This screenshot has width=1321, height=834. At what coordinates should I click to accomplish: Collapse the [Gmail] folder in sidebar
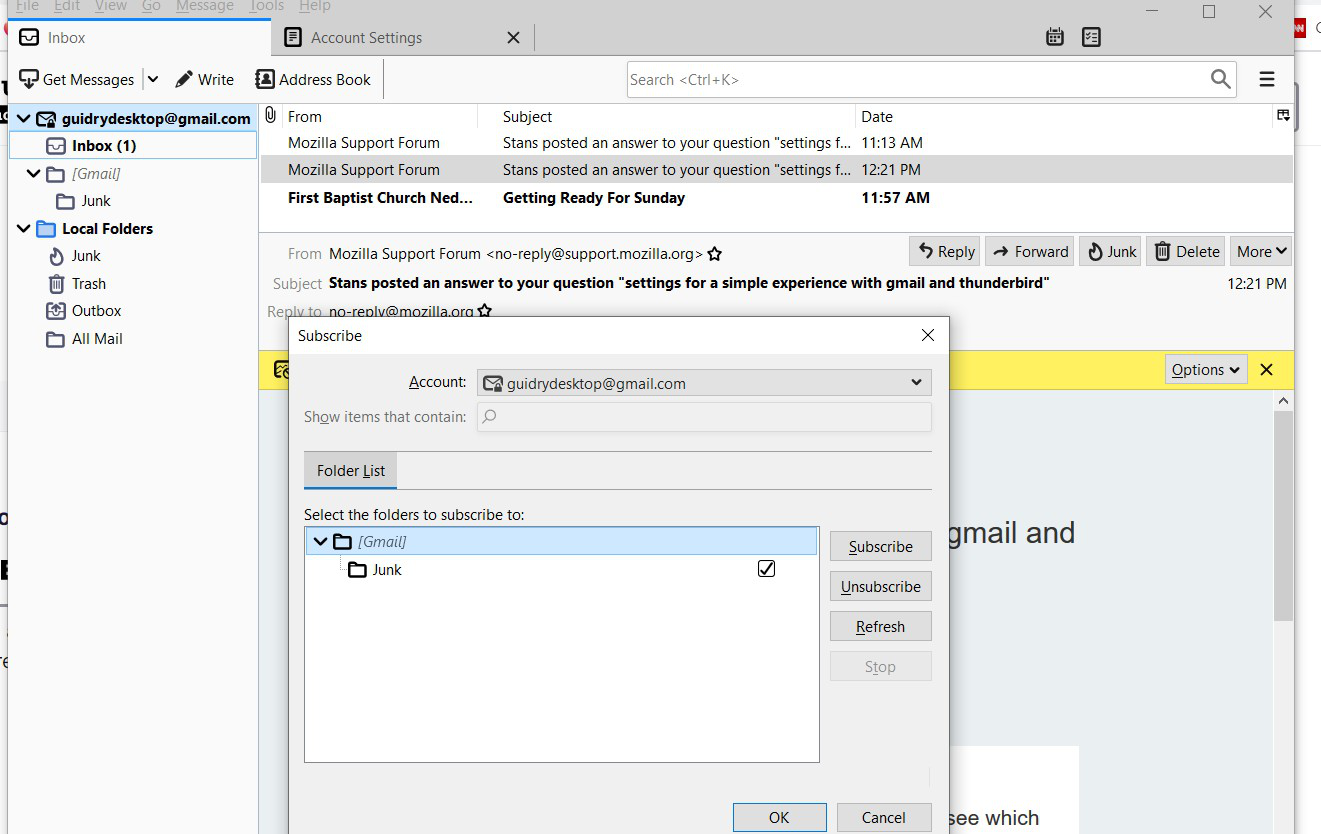point(34,173)
